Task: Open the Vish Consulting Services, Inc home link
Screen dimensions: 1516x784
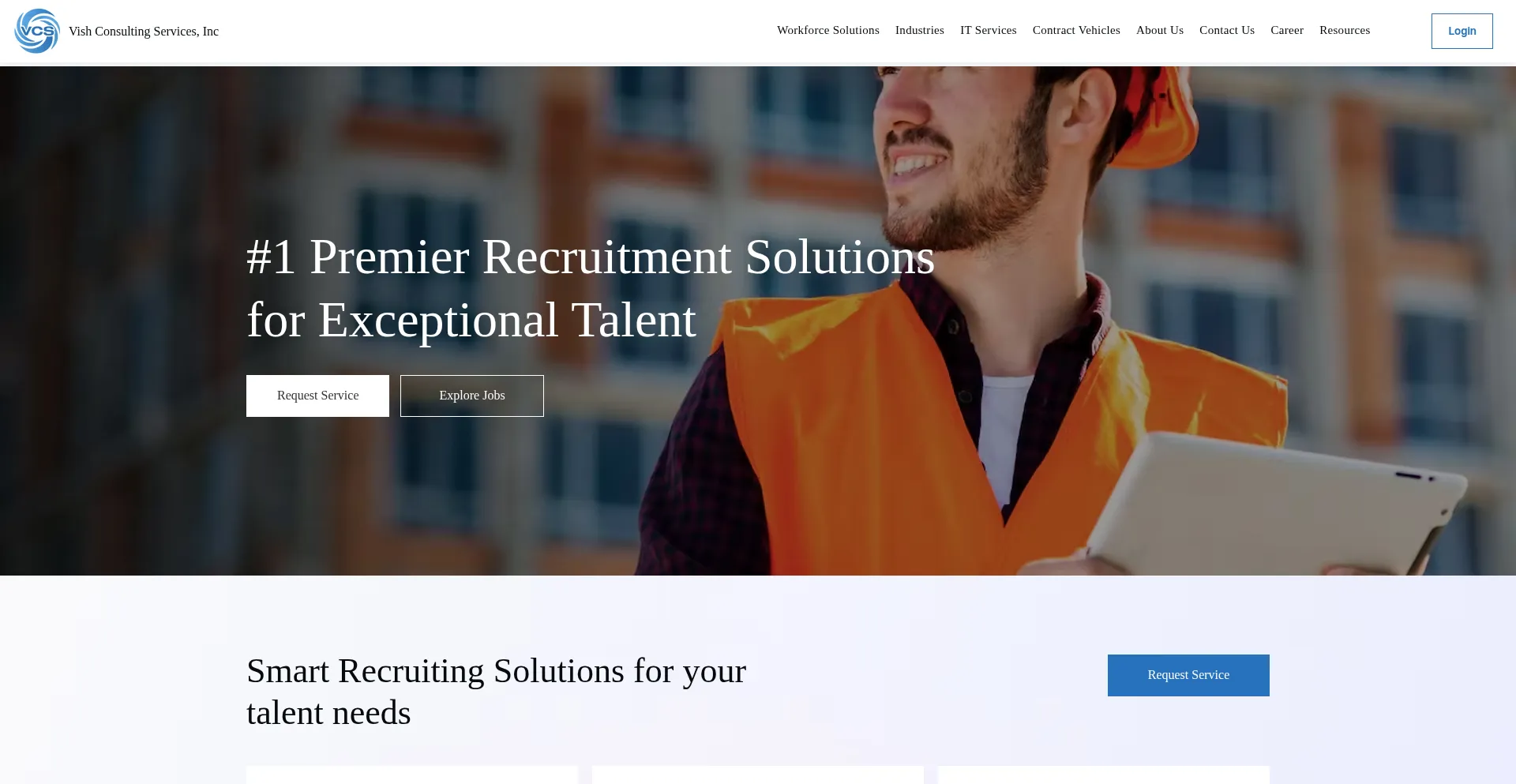Action: click(144, 32)
